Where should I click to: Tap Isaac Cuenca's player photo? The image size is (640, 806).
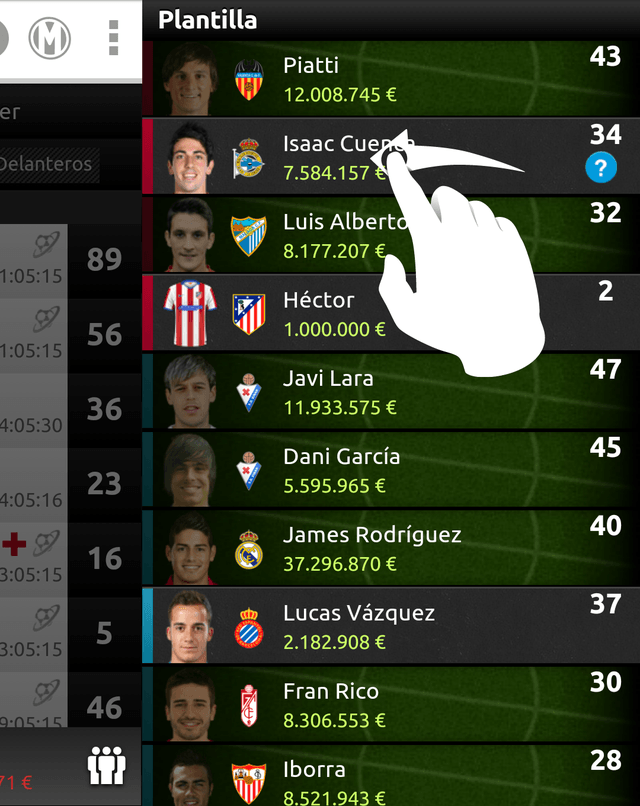pos(190,157)
